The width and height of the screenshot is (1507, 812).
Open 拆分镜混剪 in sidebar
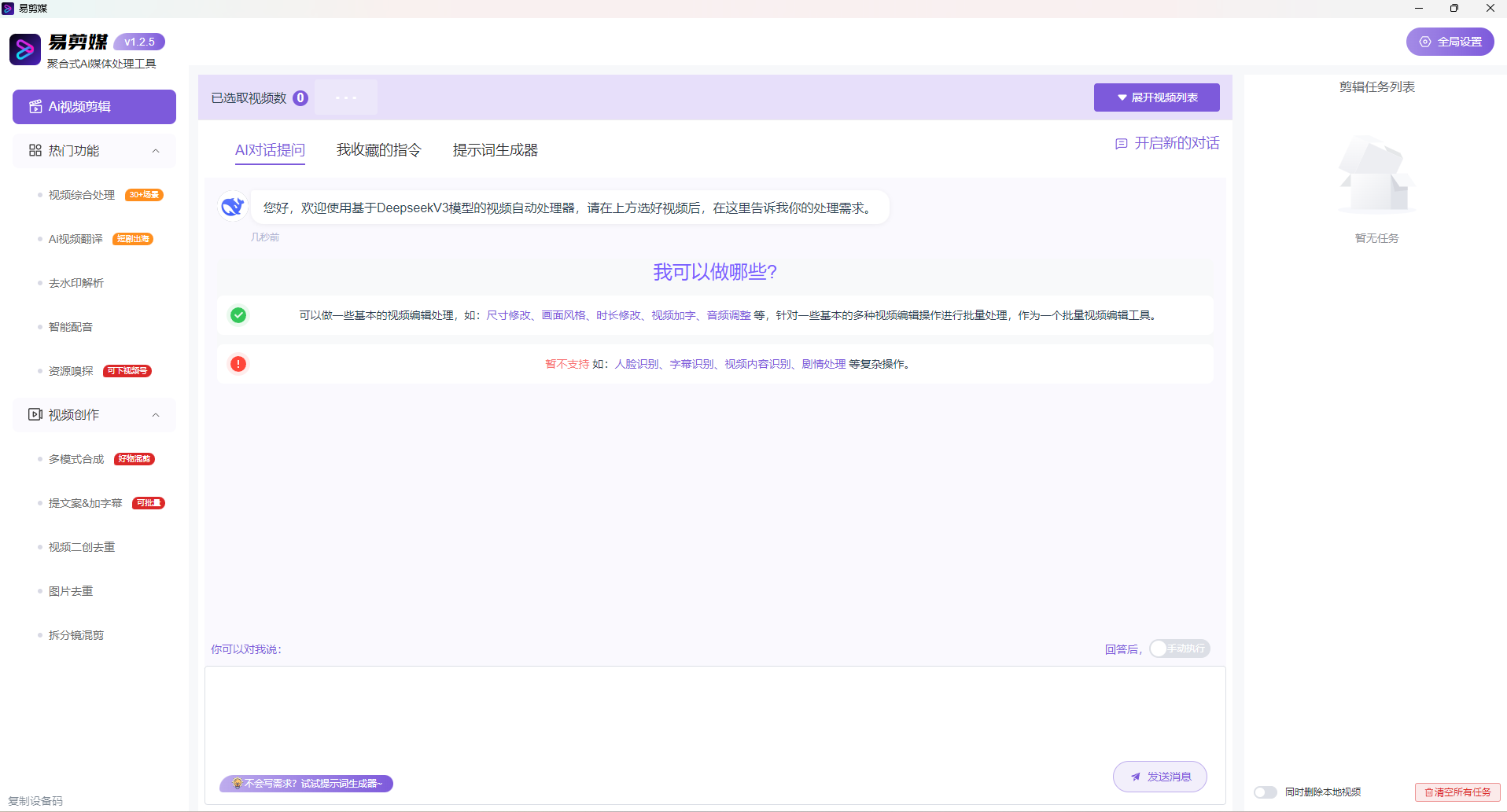point(76,635)
